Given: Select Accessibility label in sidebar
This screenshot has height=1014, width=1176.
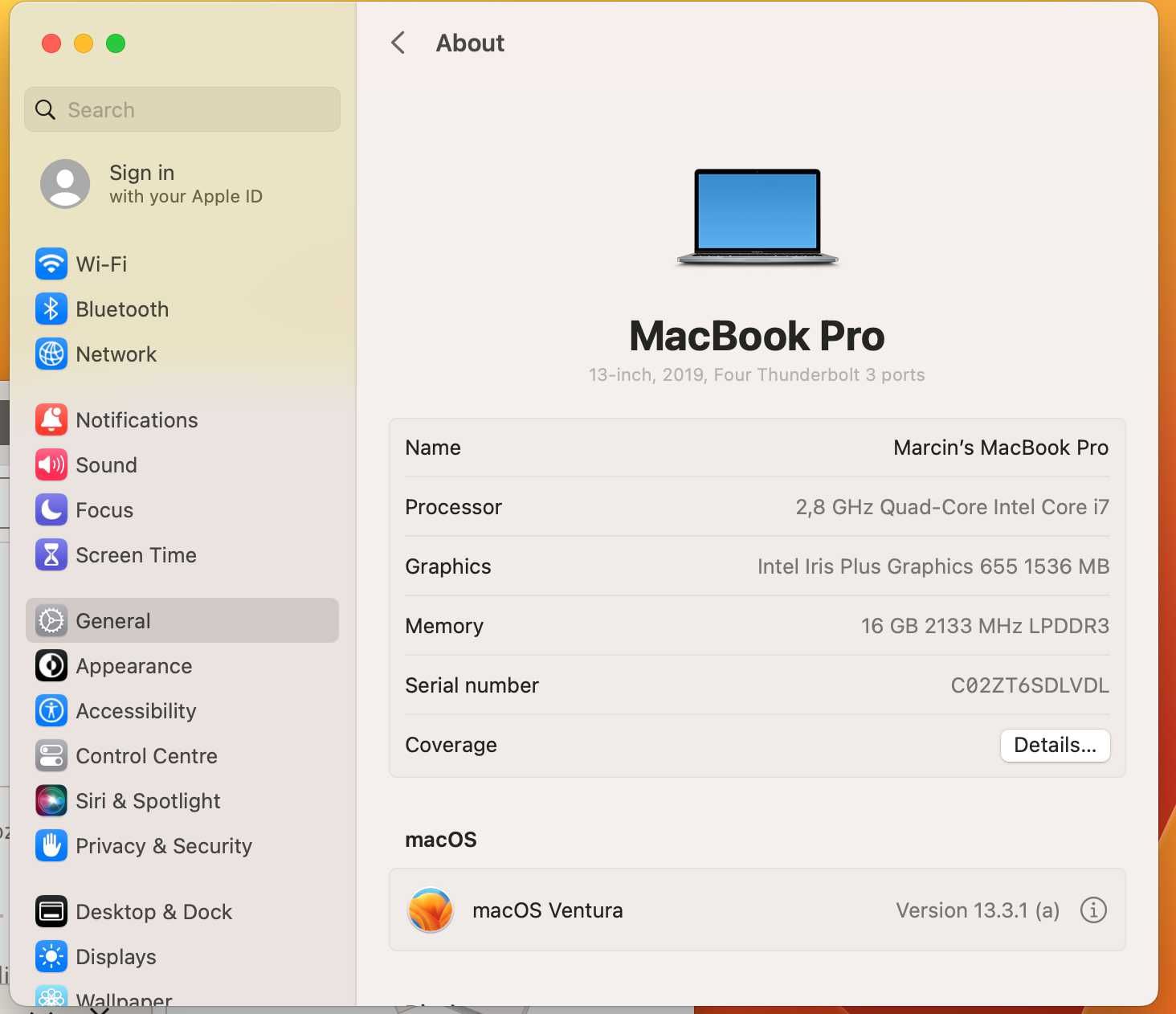Looking at the screenshot, I should pos(136,711).
